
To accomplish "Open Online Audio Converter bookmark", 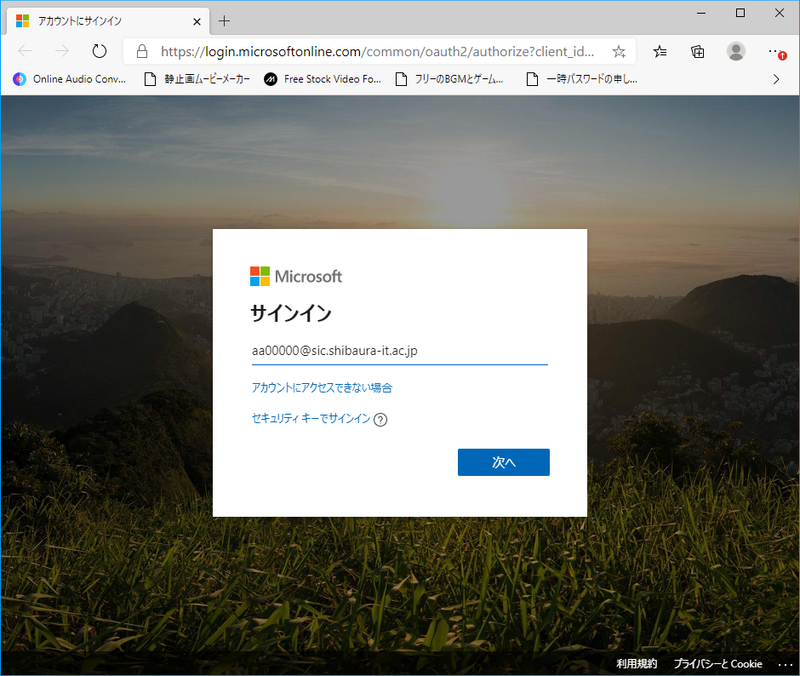I will 70,79.
